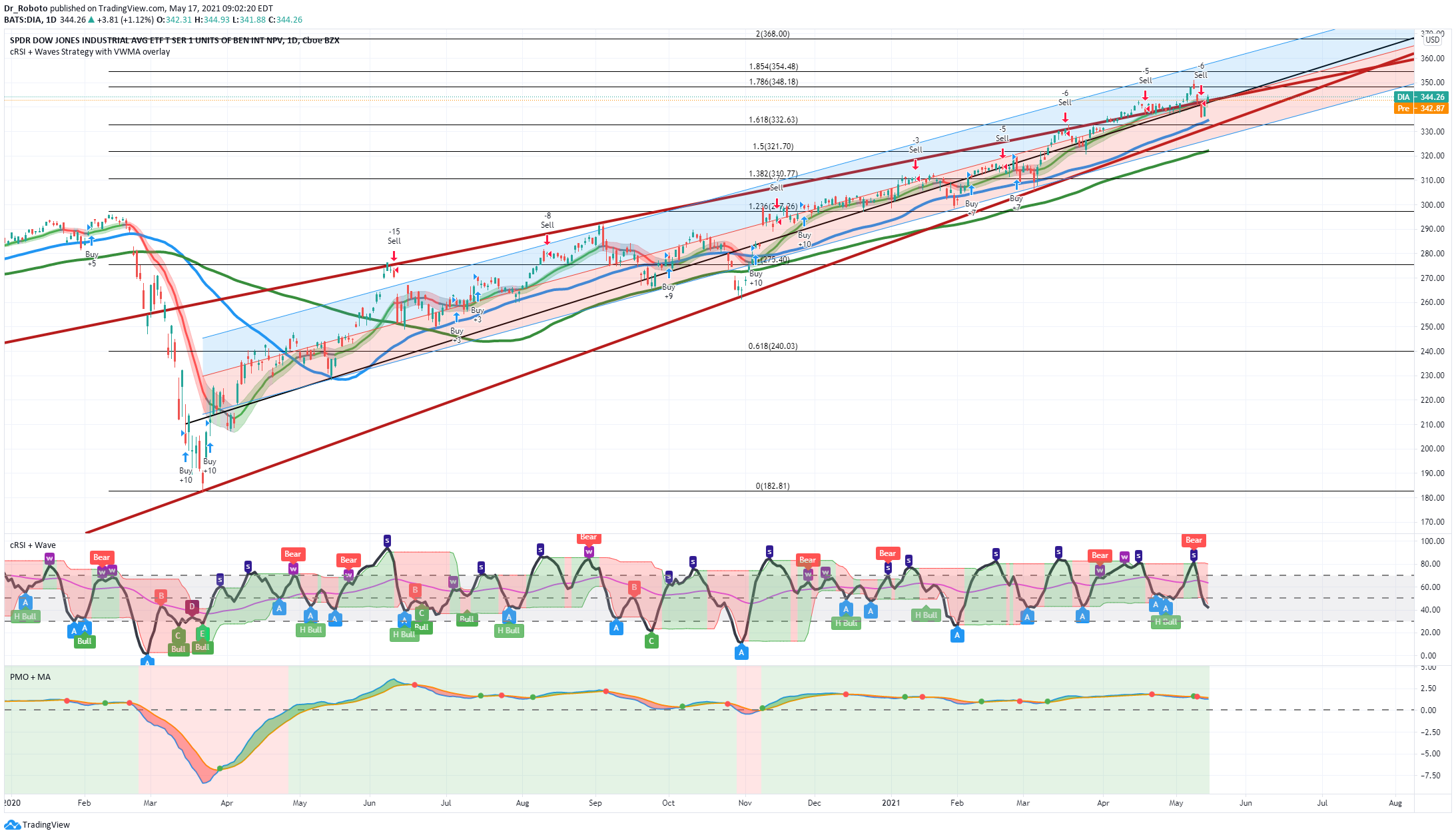Click the H Bull badge near May 2021
1456x837 pixels.
click(1166, 622)
